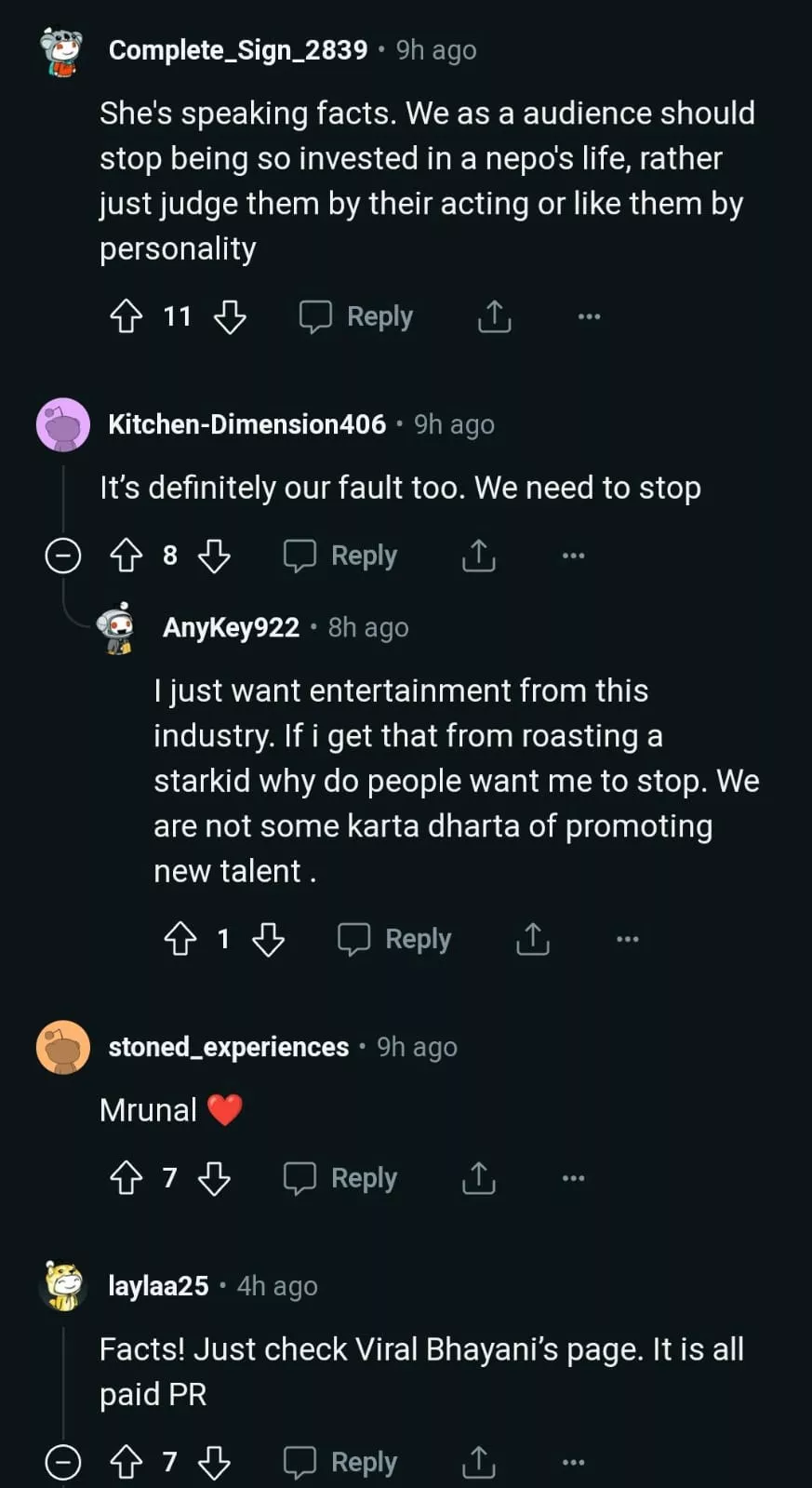Downvote Complete_Sign_2839's comment

(230, 316)
